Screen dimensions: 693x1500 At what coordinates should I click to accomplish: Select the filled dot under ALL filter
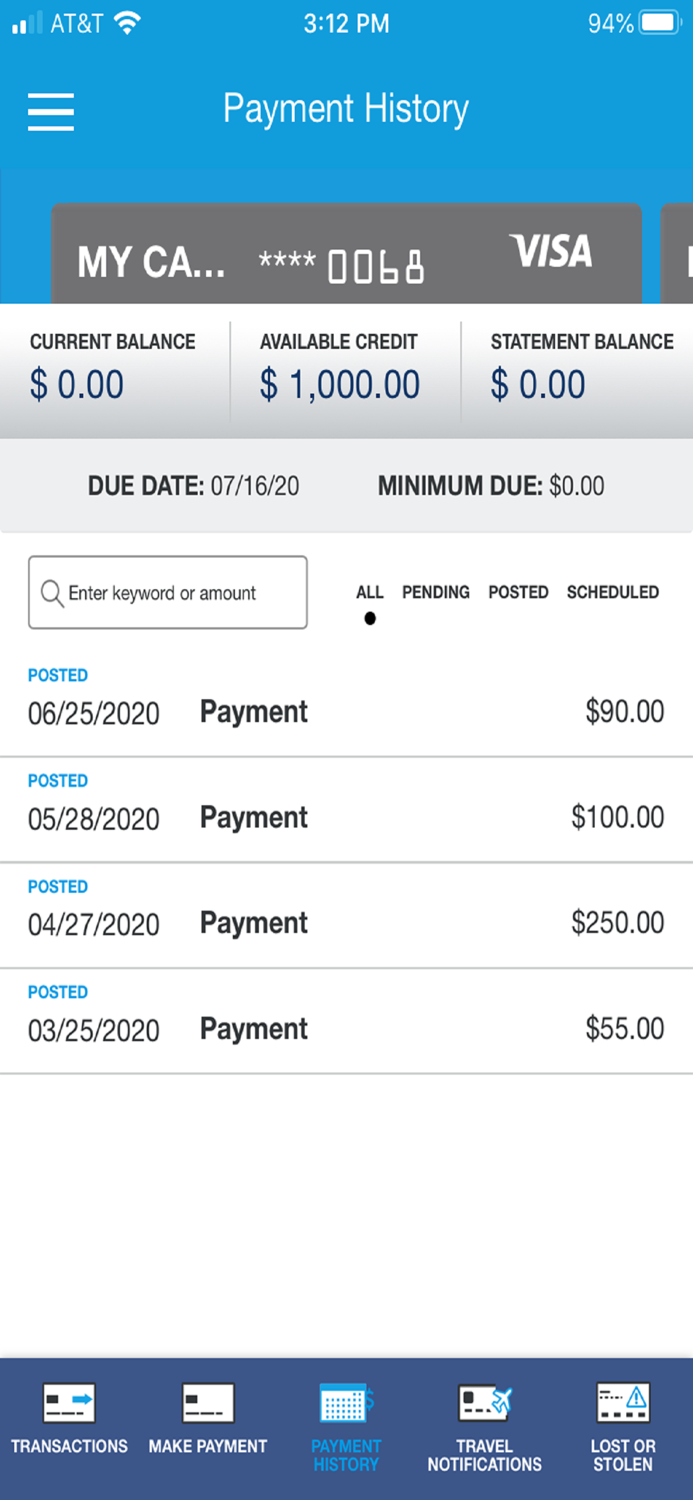pyautogui.click(x=369, y=618)
